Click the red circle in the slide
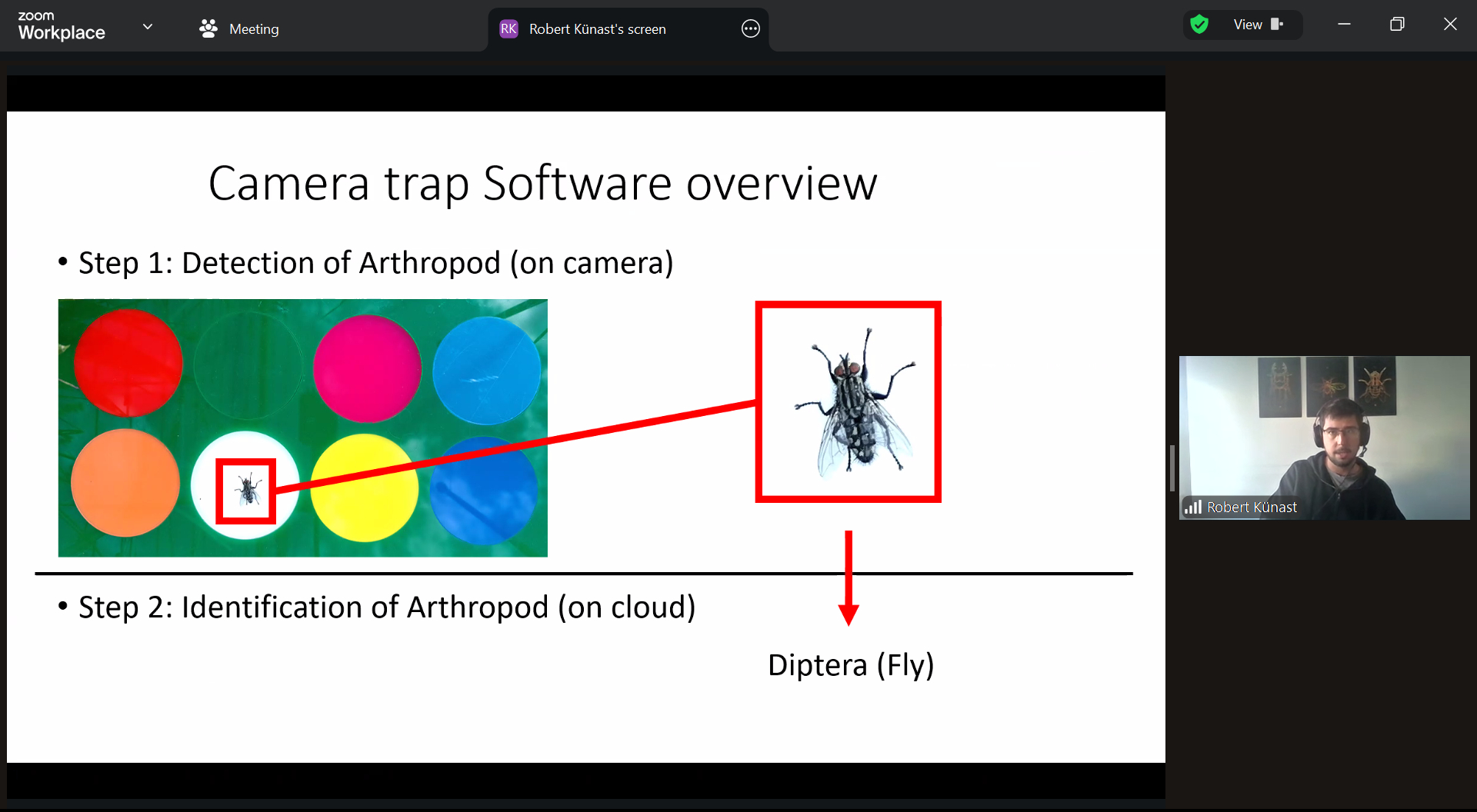This screenshot has height=812, width=1477. pos(128,363)
